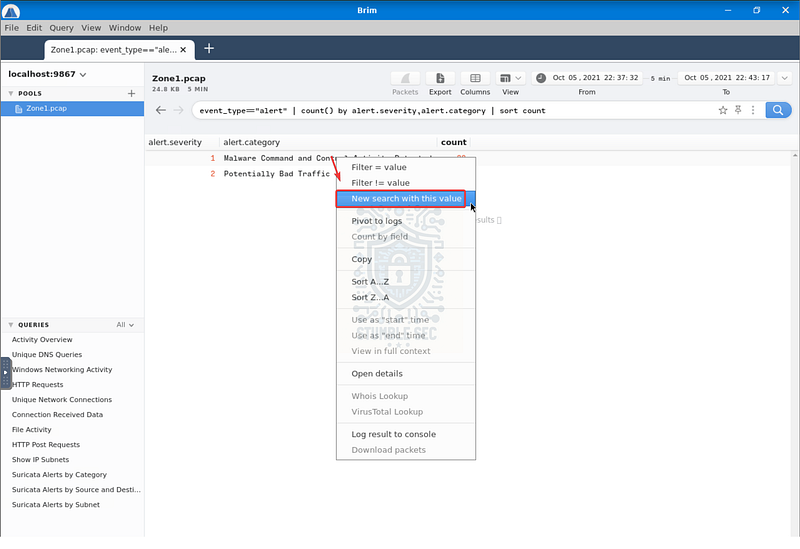Choose Filter = value
The width and height of the screenshot is (800, 549).
(406, 167)
